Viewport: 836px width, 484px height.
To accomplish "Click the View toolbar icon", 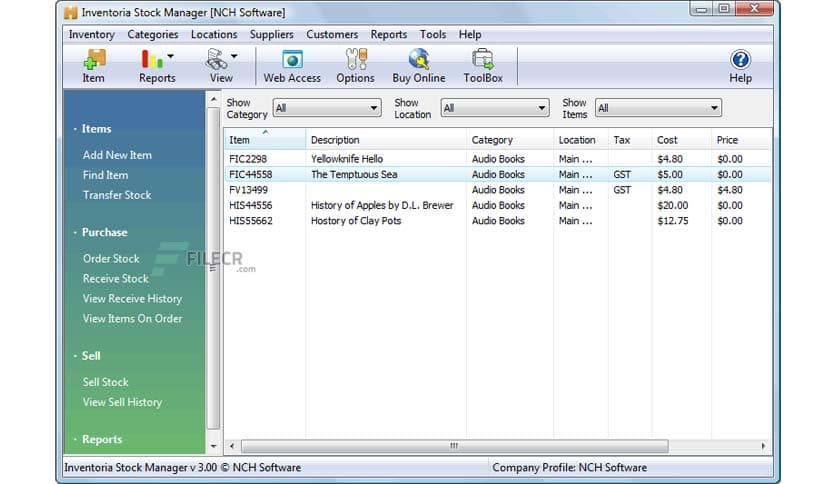I will 219,66.
